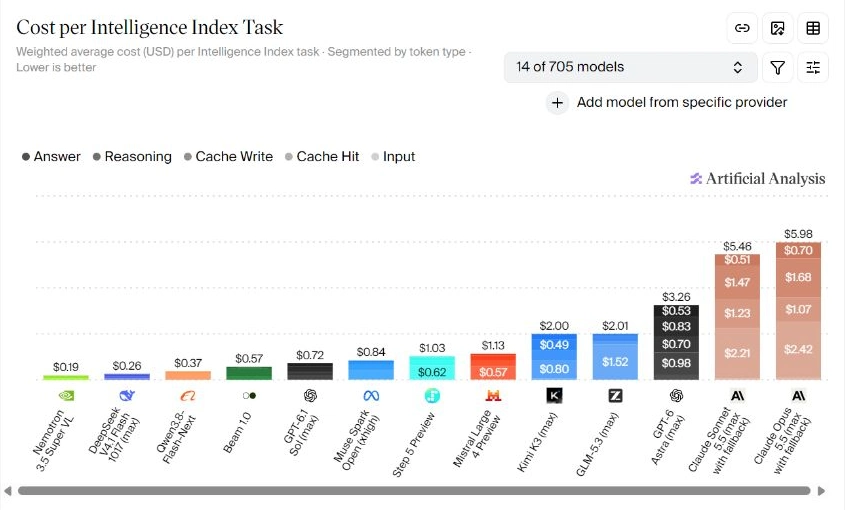Toggle the Answer legend series
Screen dimensions: 845x510
(51, 157)
